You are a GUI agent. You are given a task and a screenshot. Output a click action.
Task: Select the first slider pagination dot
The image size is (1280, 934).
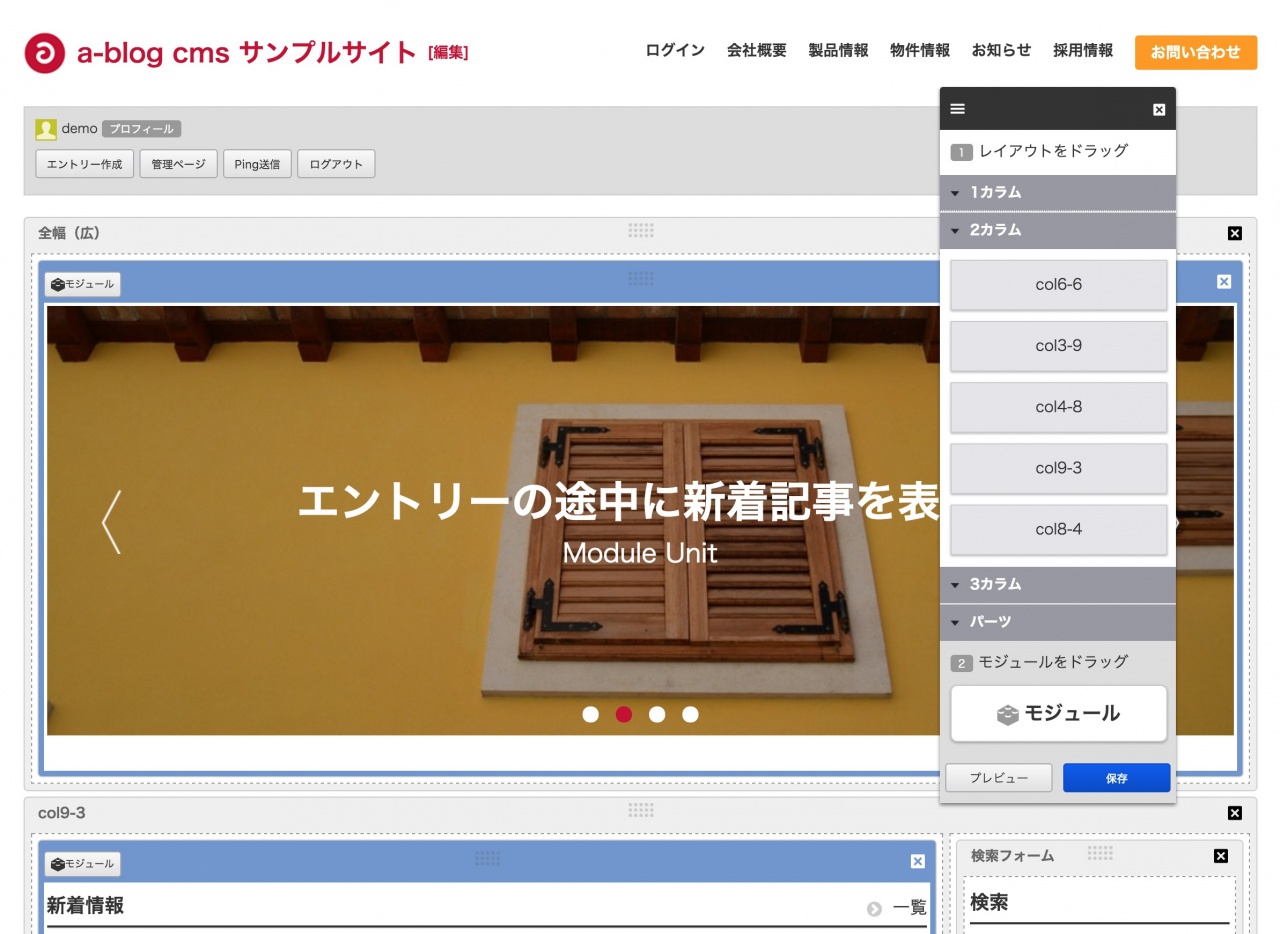[591, 714]
